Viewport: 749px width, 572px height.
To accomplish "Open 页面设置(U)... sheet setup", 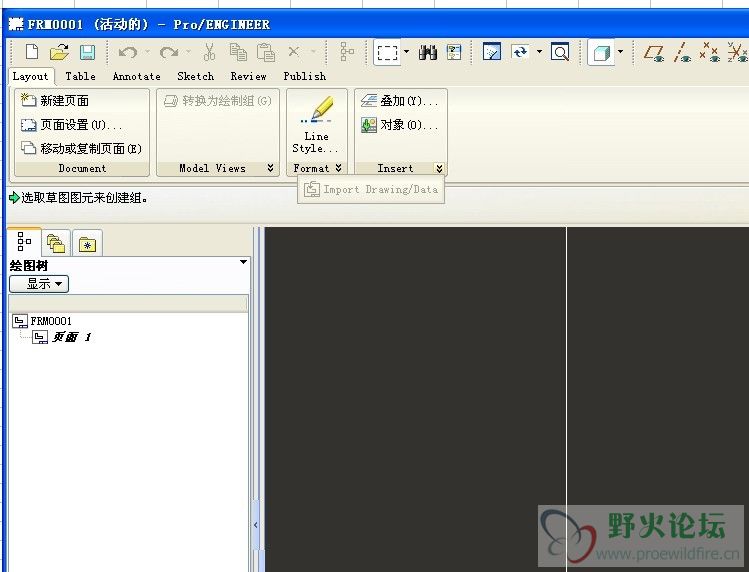I will pyautogui.click(x=72, y=125).
